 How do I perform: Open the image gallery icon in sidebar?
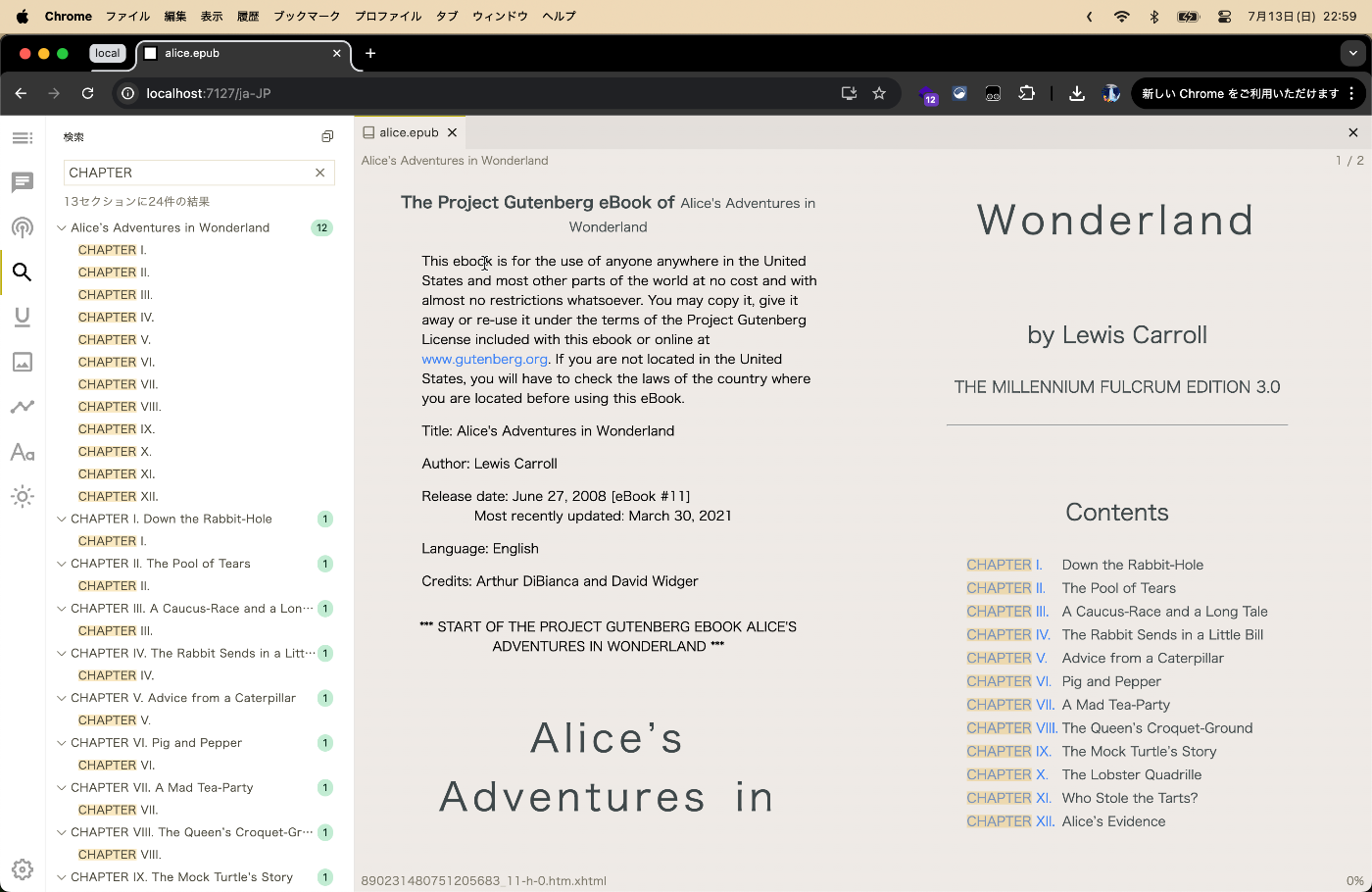pos(23,362)
